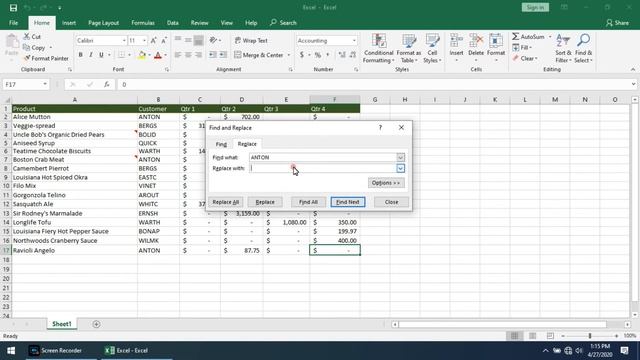Expand the Replace with history dropdown
Image resolution: width=640 pixels, height=360 pixels.
(400, 168)
